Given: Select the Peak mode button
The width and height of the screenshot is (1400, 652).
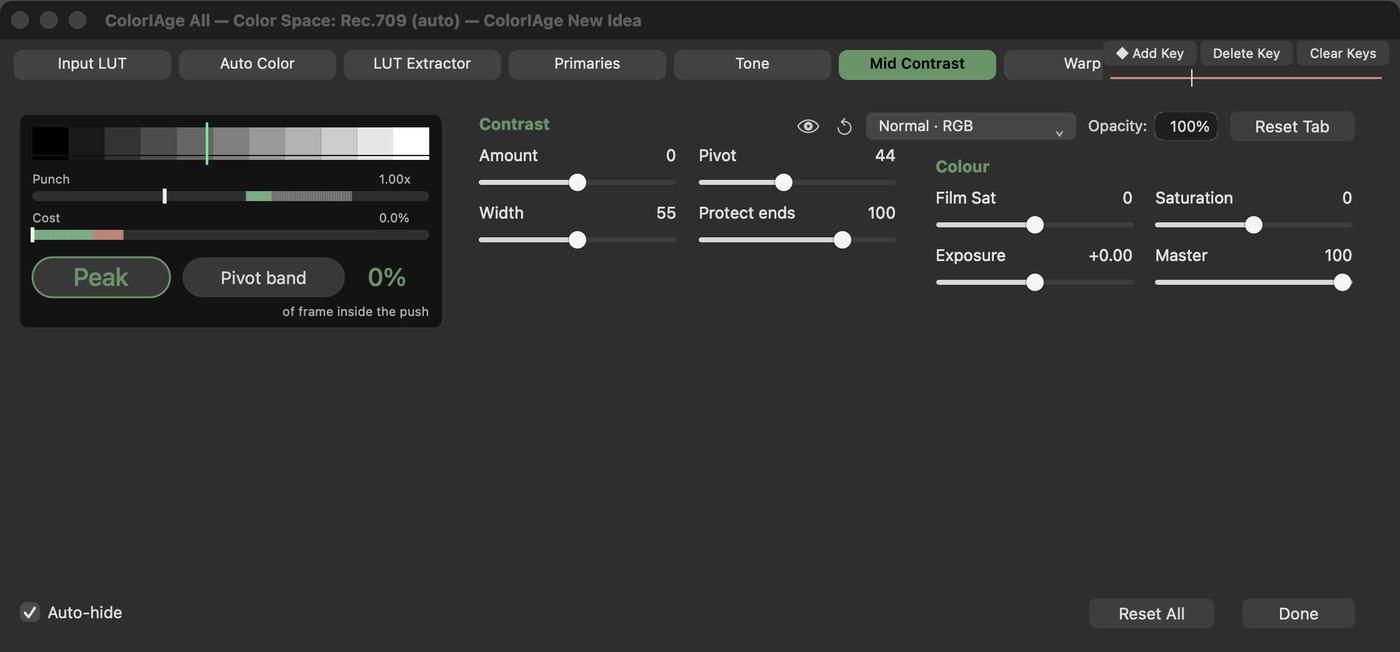Looking at the screenshot, I should point(101,277).
